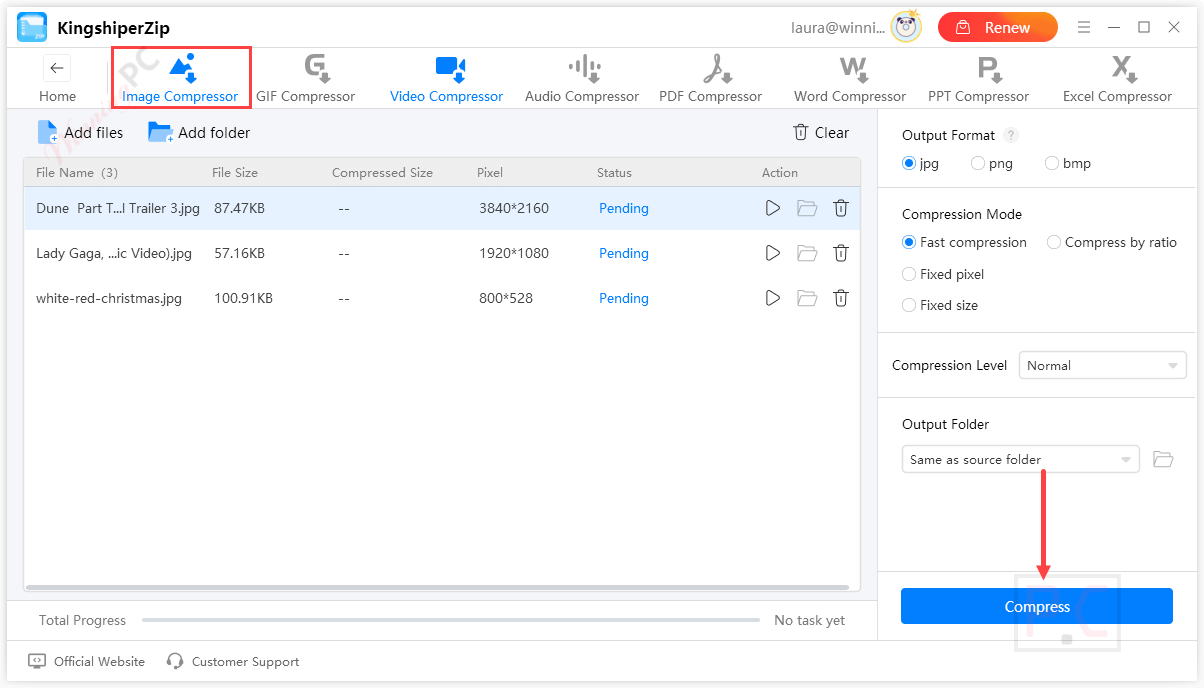Open output folder for Dune image

pos(807,208)
